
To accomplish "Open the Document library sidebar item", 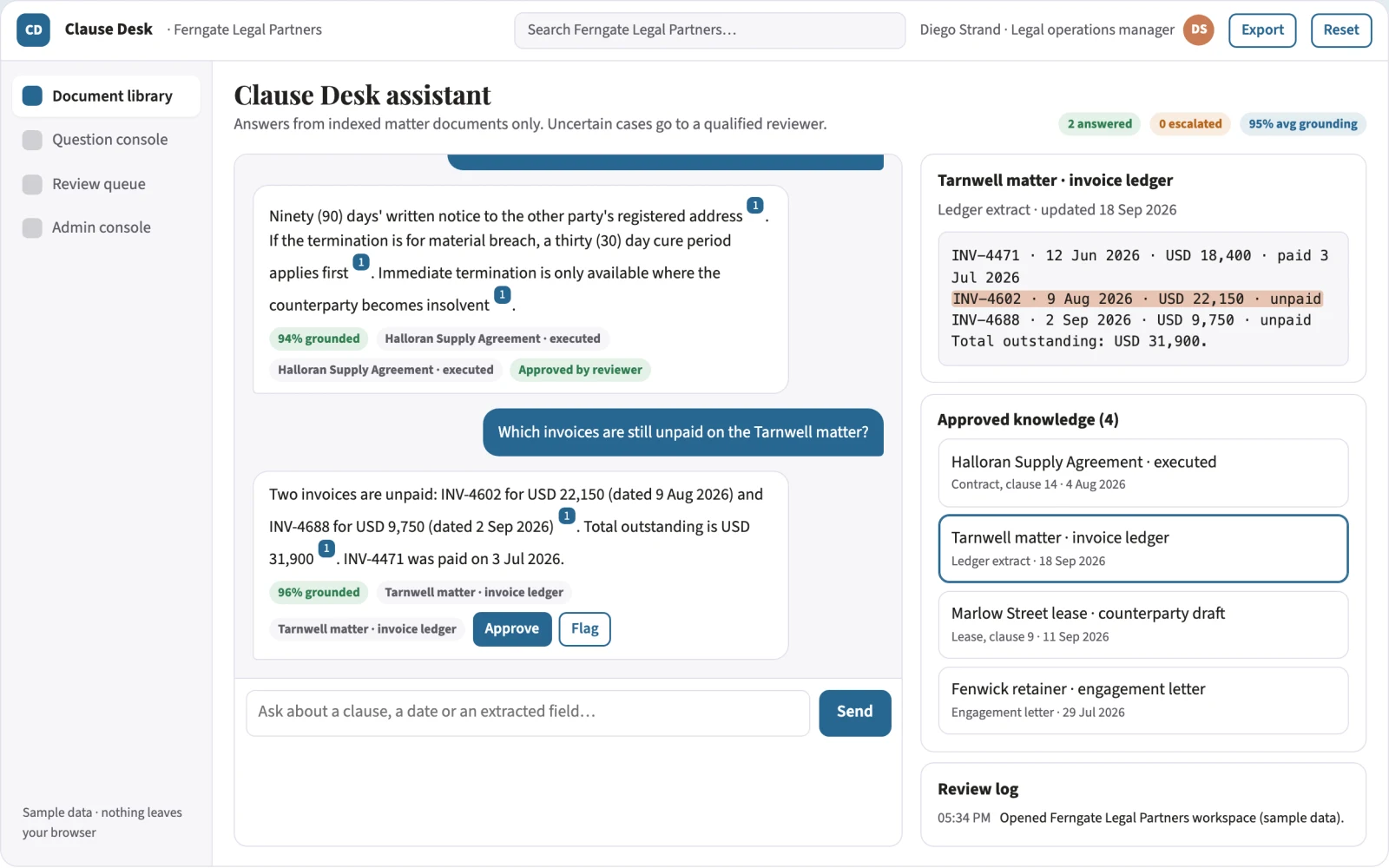I will (x=106, y=96).
